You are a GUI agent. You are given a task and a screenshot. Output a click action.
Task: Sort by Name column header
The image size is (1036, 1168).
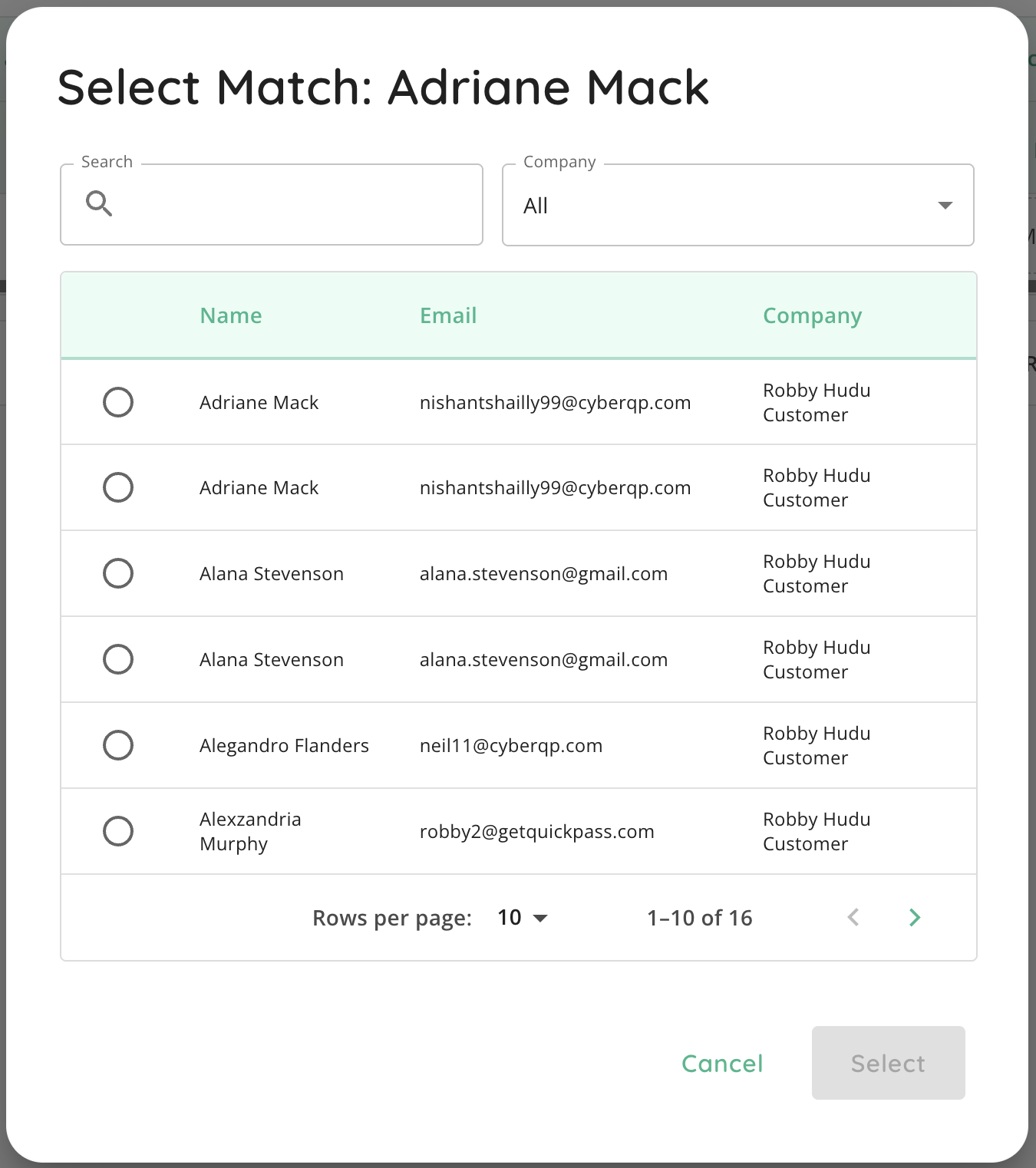click(231, 315)
